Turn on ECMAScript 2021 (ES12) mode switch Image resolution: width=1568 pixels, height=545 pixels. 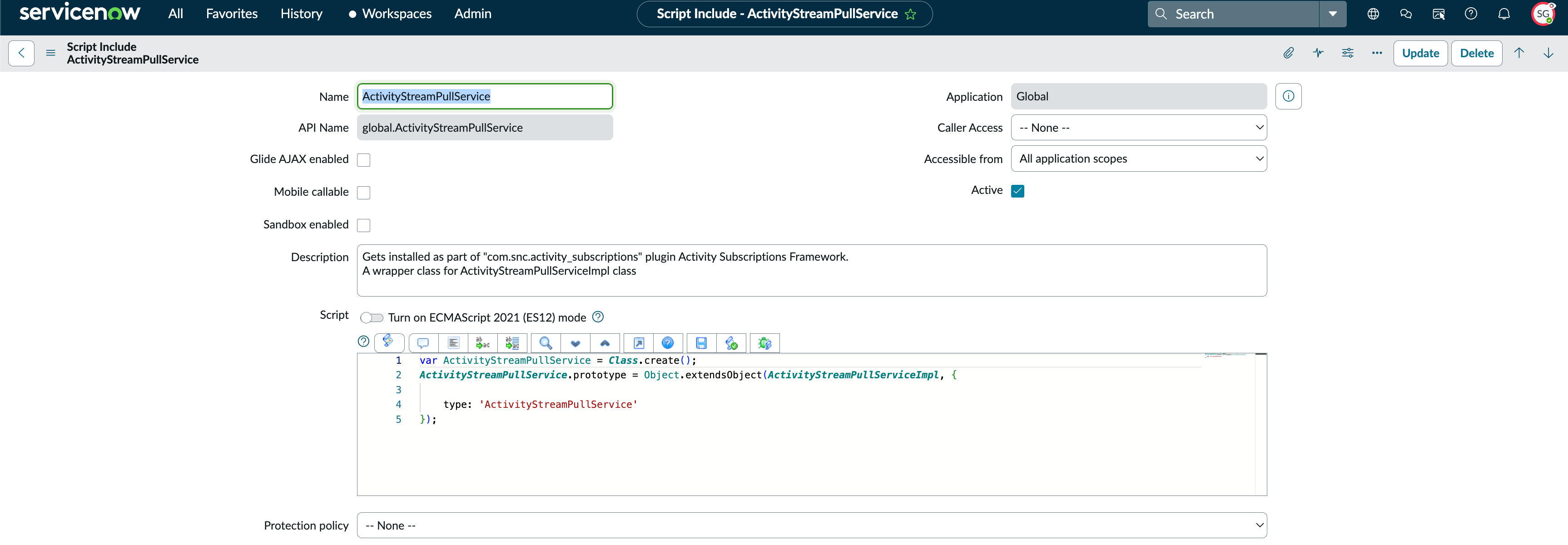click(x=372, y=317)
